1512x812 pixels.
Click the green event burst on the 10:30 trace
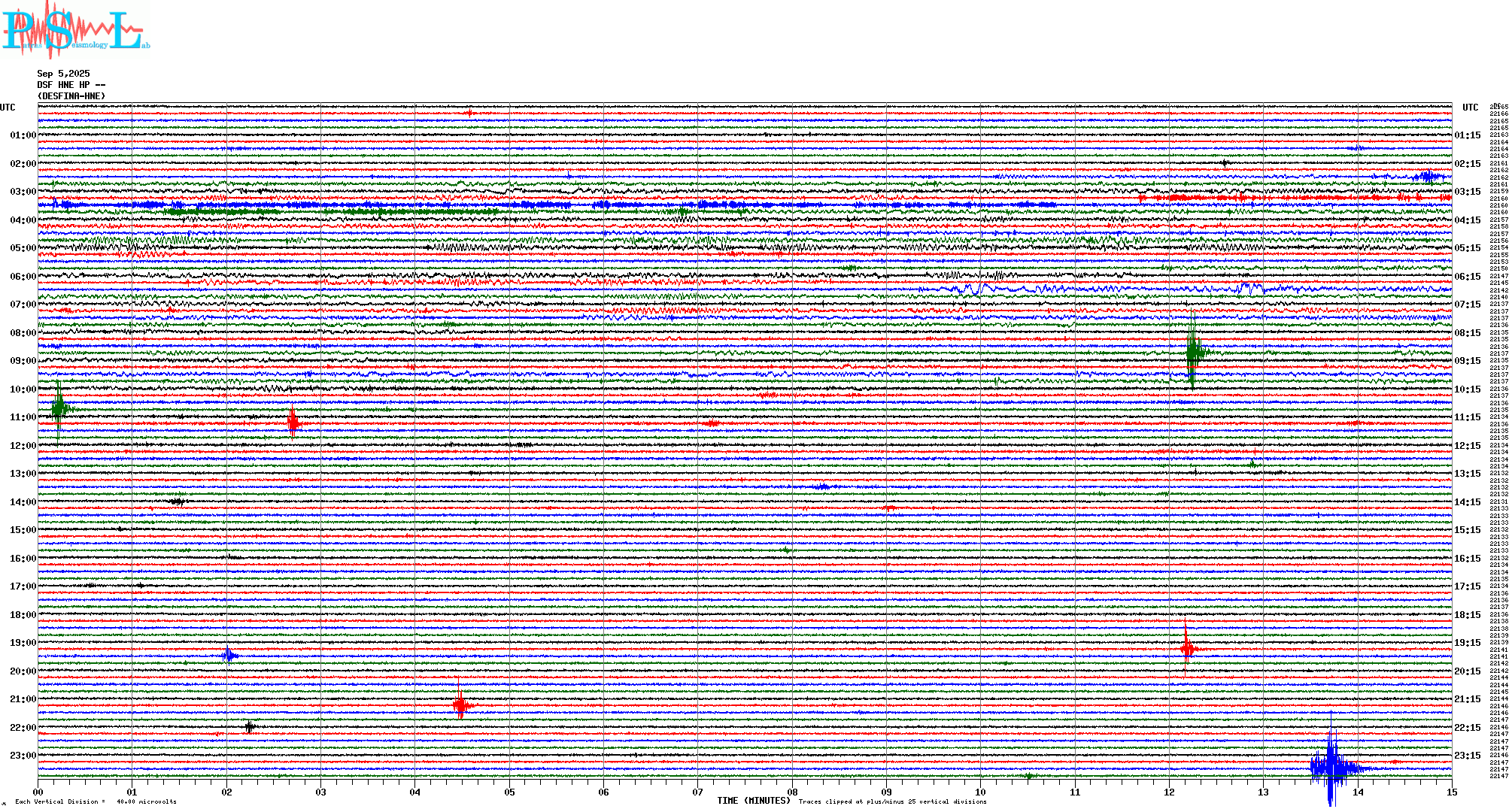click(59, 408)
